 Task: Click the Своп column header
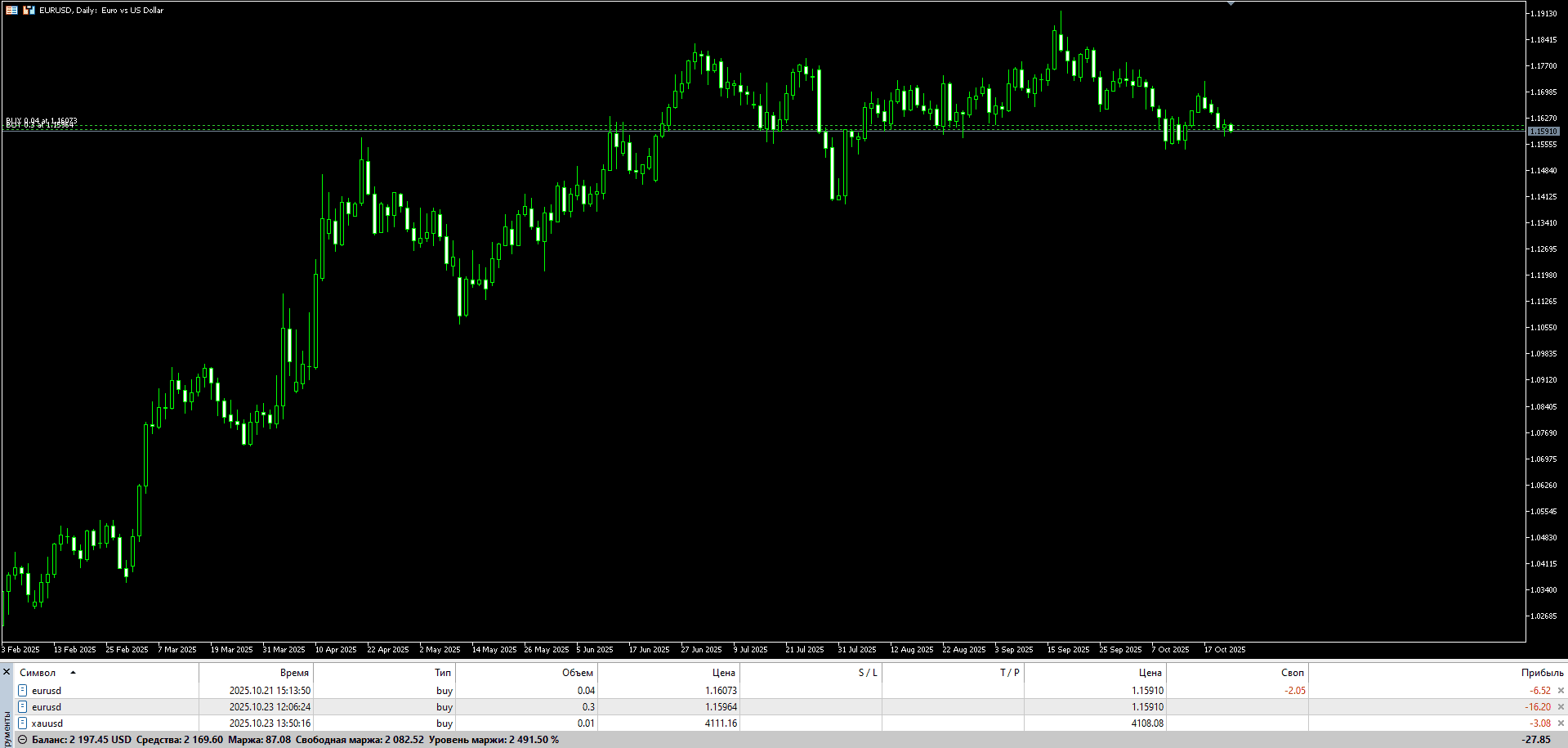coord(1292,673)
